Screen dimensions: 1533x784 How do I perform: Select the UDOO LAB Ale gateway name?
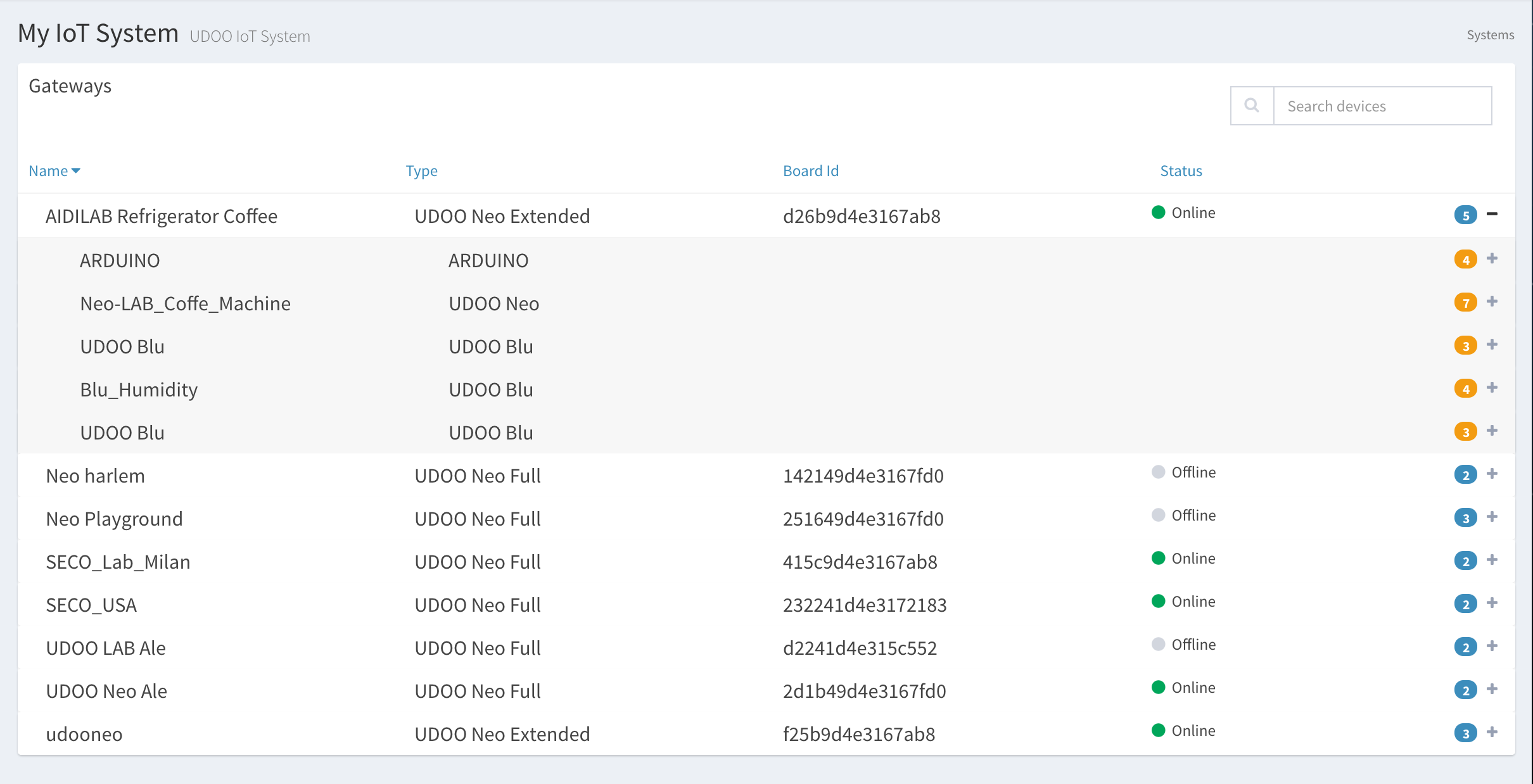pos(106,648)
